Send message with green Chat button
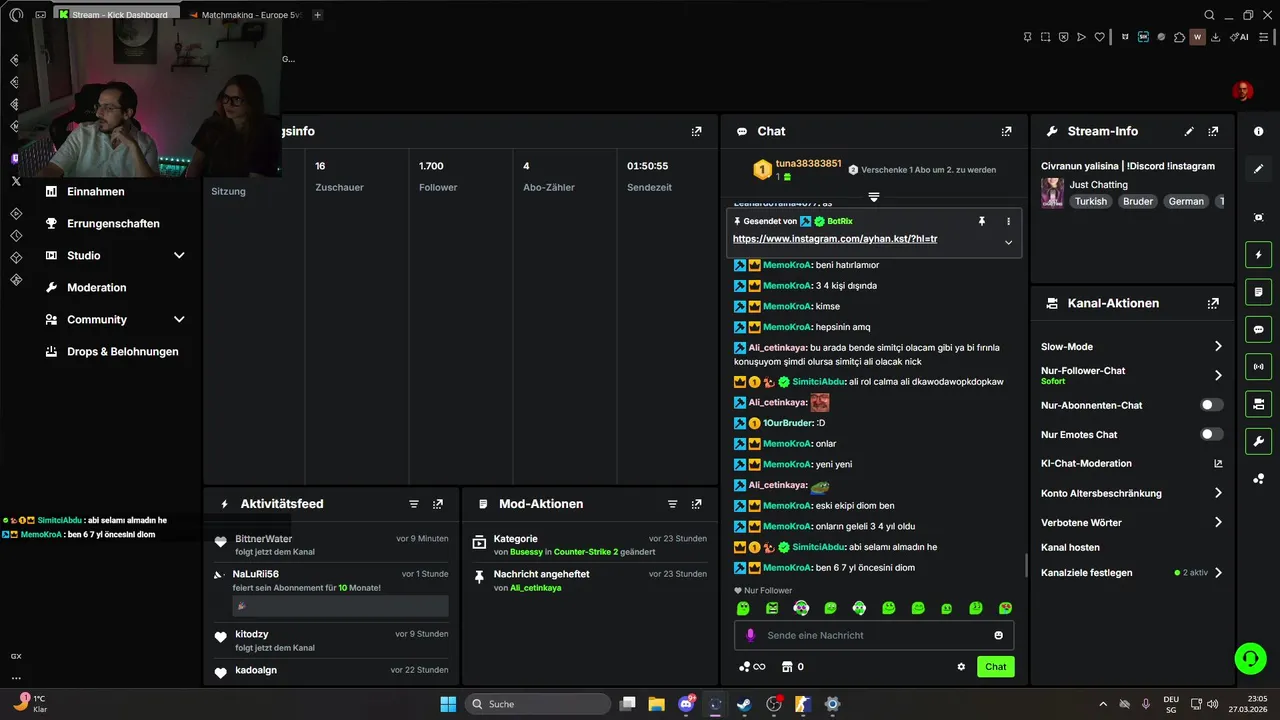 point(995,667)
